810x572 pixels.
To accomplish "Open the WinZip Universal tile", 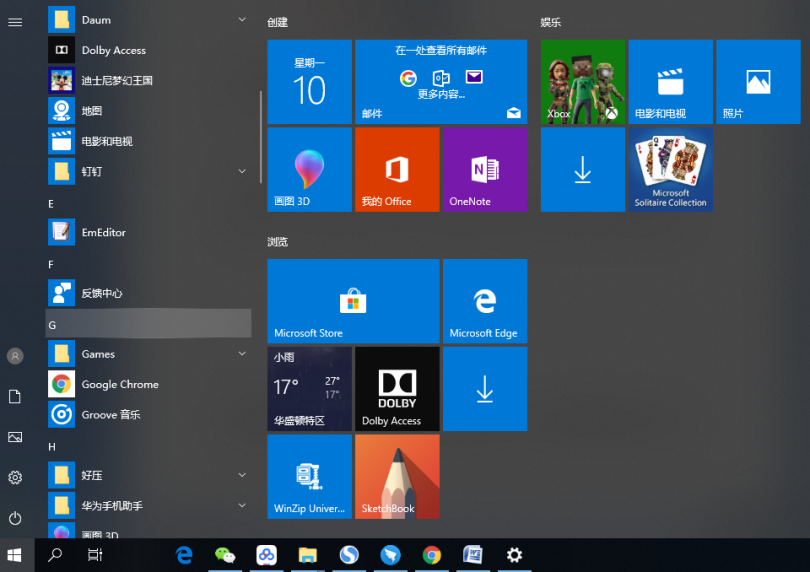I will (309, 476).
